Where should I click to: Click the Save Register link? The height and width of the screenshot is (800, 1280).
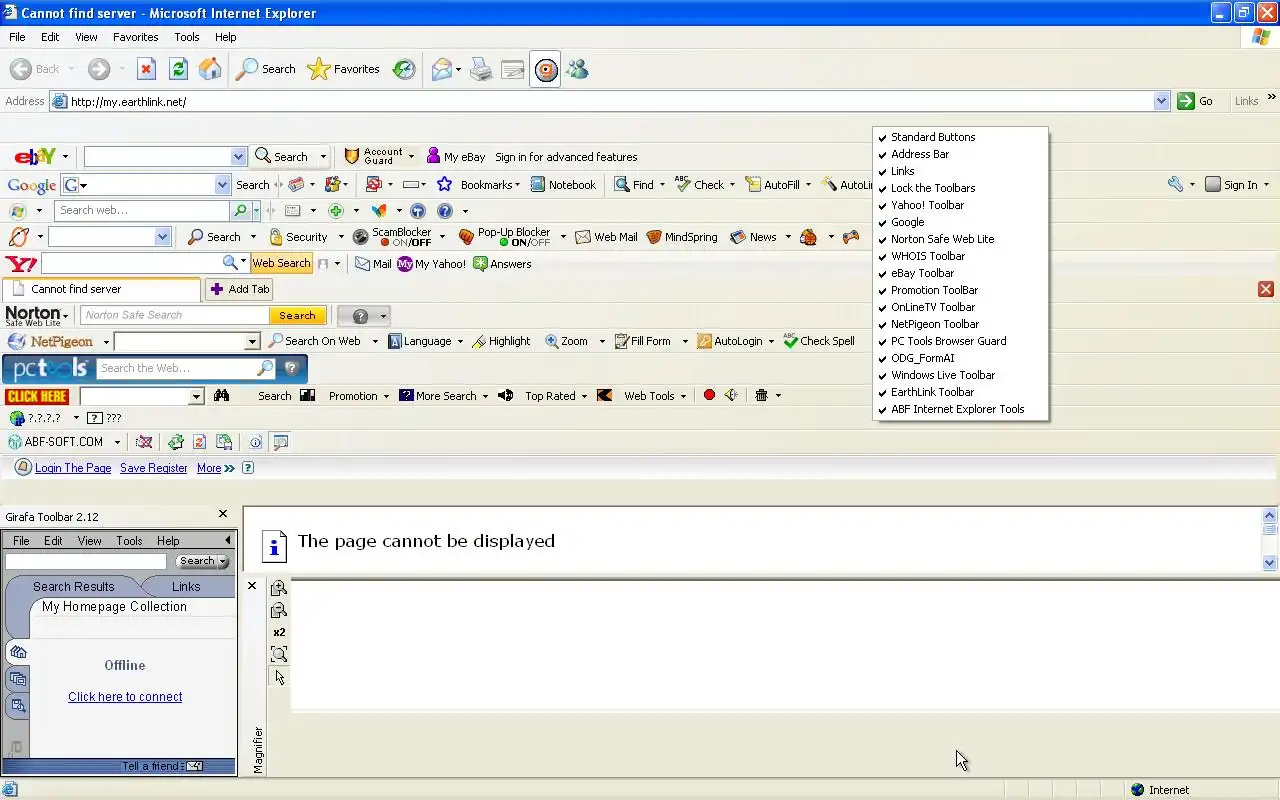tap(154, 468)
